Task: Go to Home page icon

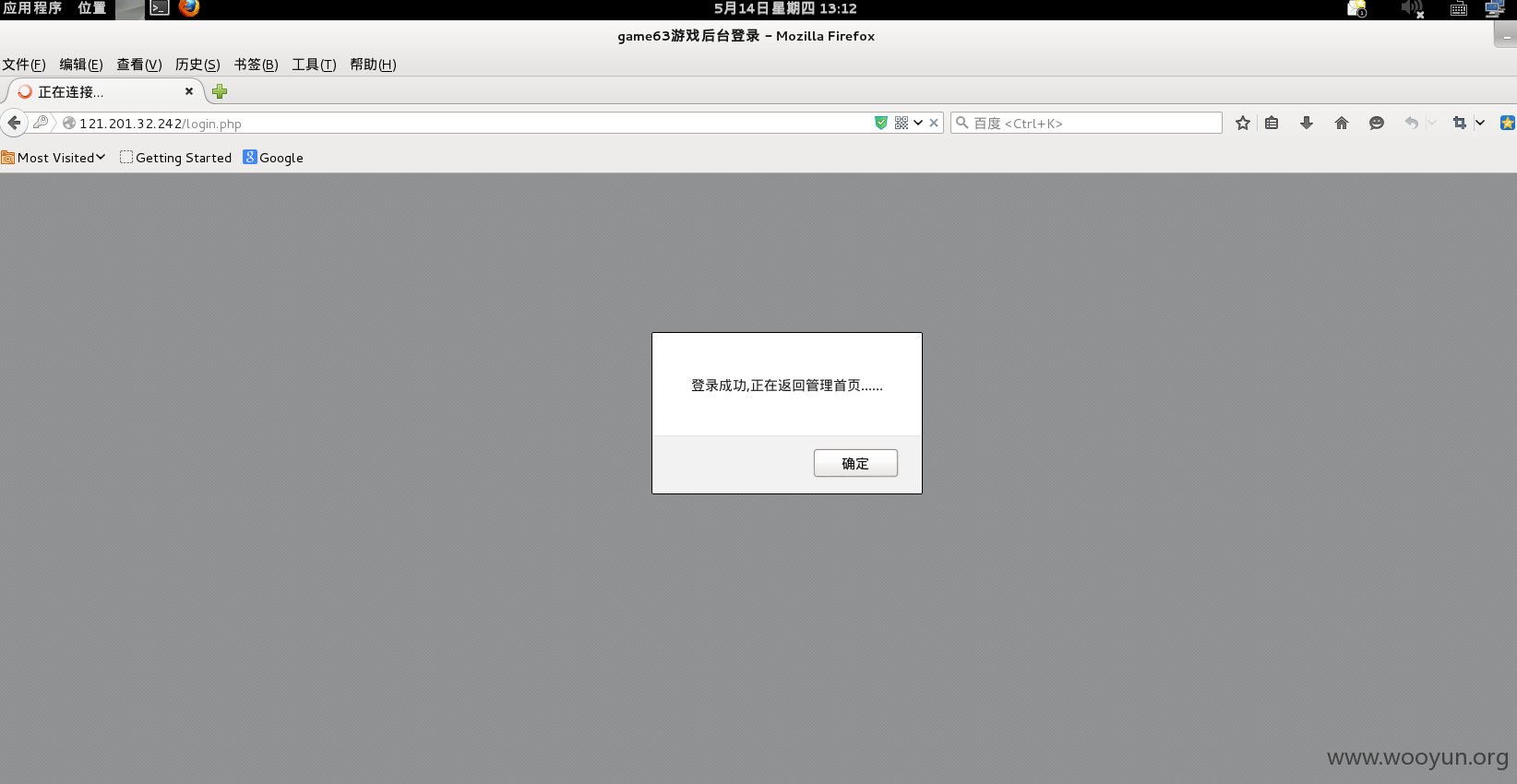Action: click(1342, 123)
